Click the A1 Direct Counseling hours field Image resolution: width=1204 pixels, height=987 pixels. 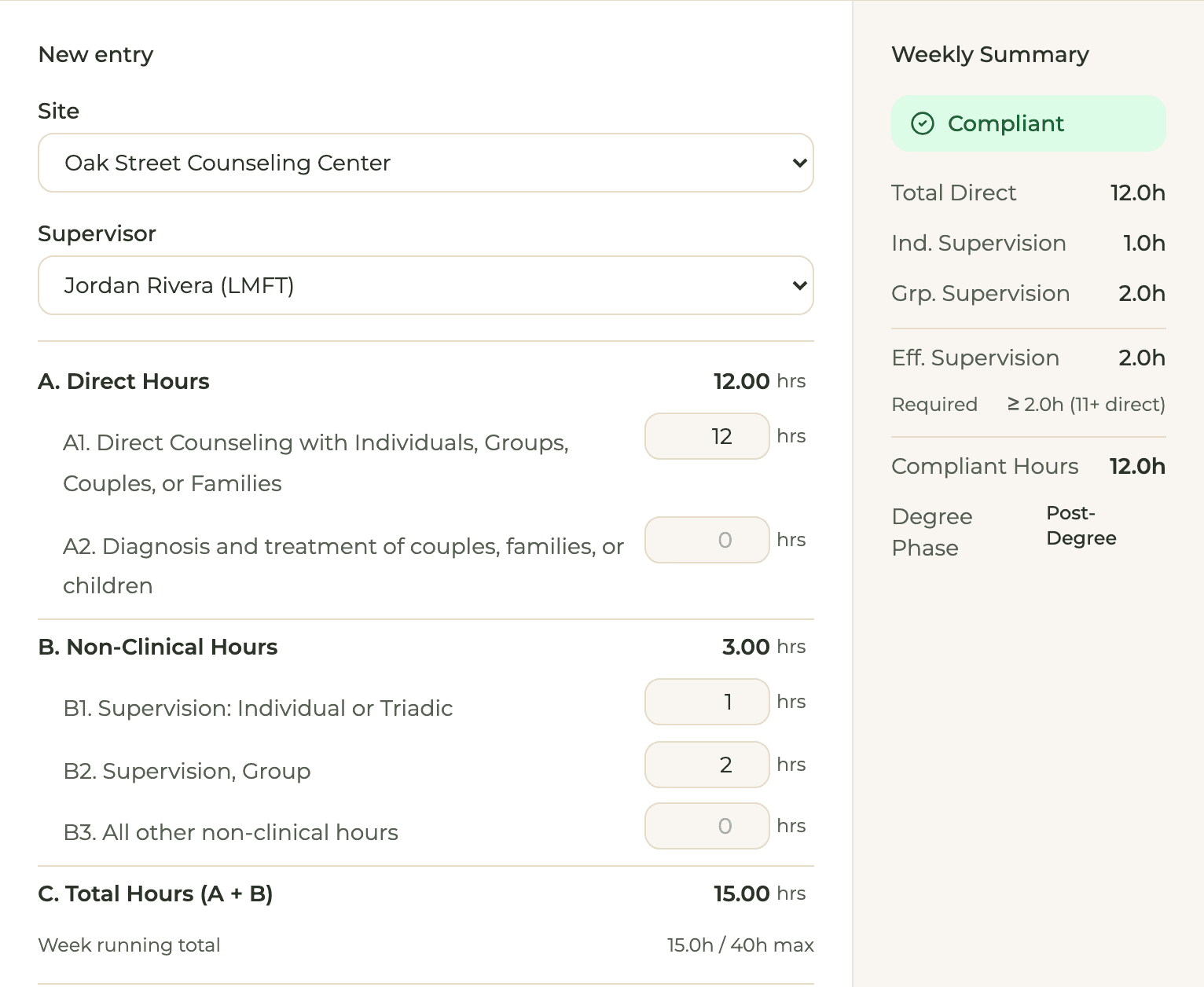(707, 436)
